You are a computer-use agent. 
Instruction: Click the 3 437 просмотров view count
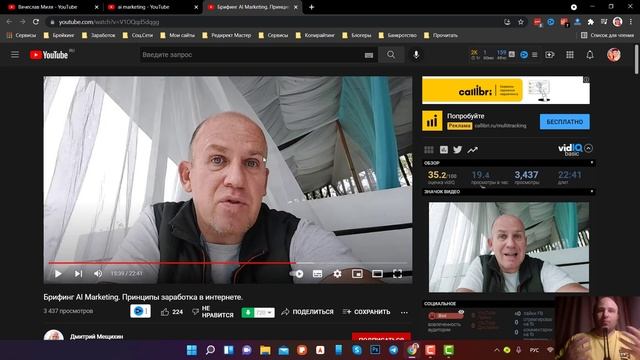click(x=68, y=311)
